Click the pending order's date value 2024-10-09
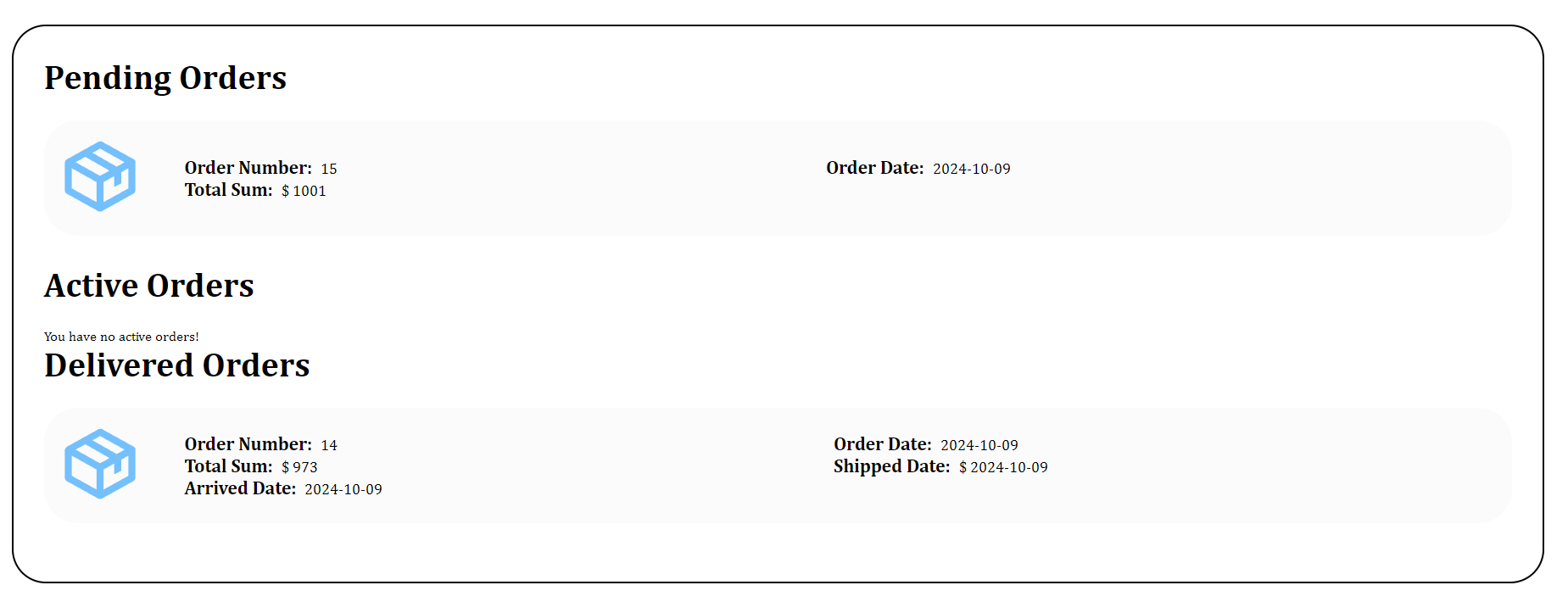The height and width of the screenshot is (613, 1568). point(972,169)
